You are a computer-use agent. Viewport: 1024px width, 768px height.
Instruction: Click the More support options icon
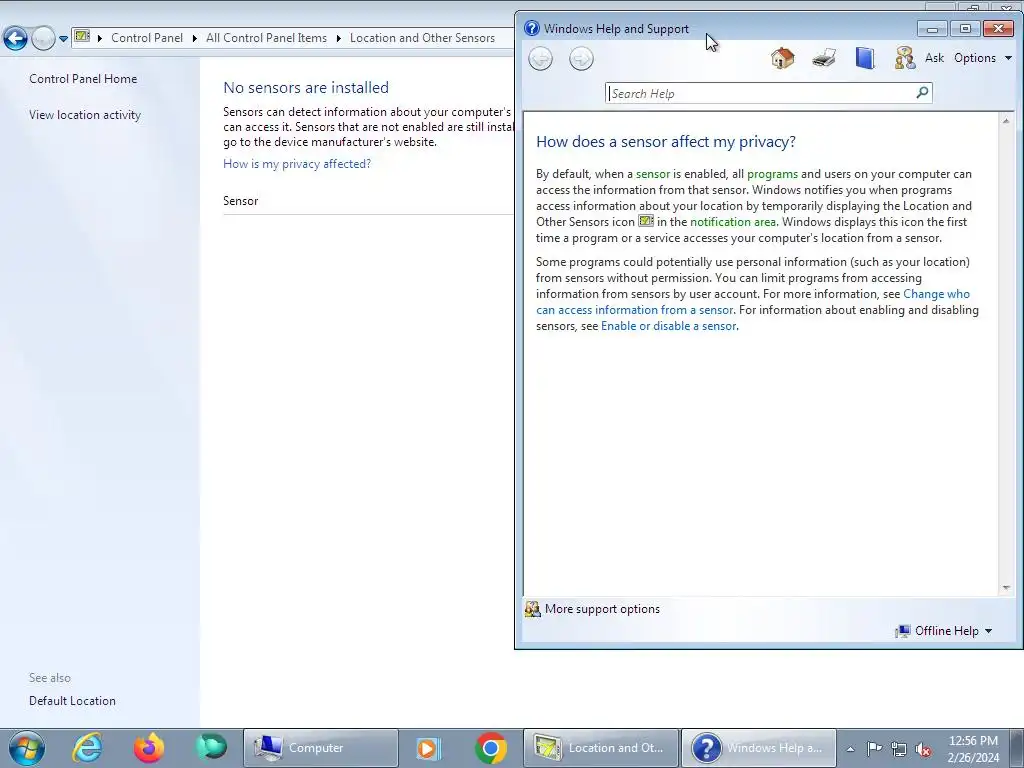coord(533,609)
